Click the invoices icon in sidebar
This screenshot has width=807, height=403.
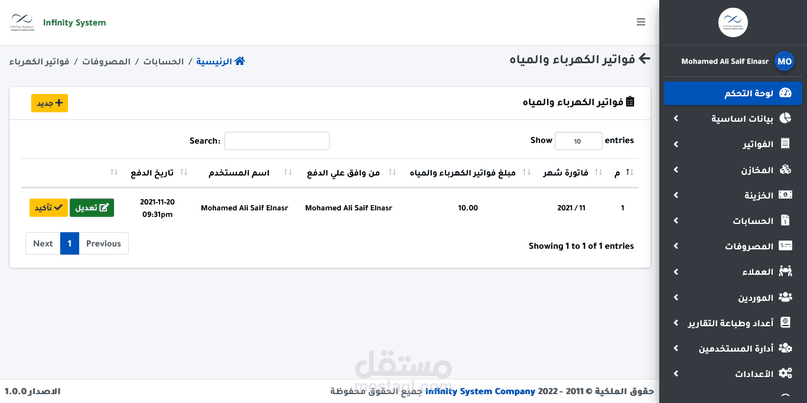point(785,144)
